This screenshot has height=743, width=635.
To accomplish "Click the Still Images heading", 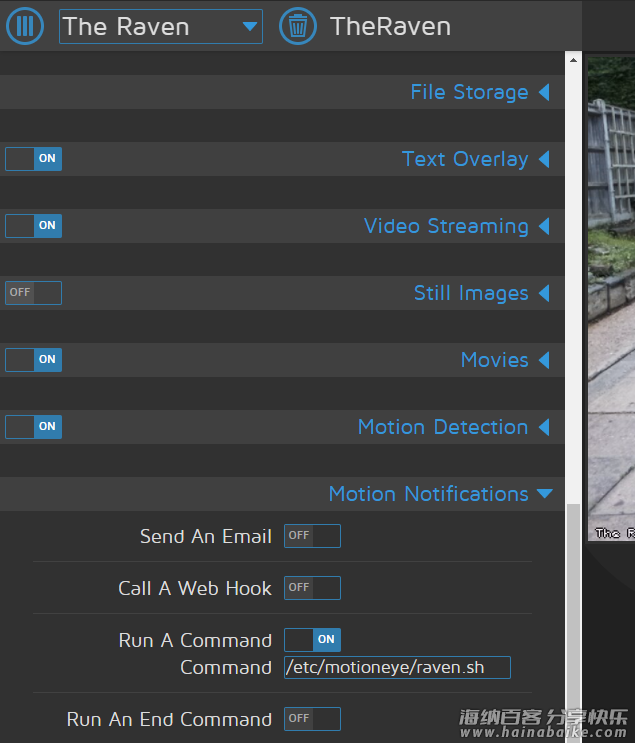I will (471, 293).
